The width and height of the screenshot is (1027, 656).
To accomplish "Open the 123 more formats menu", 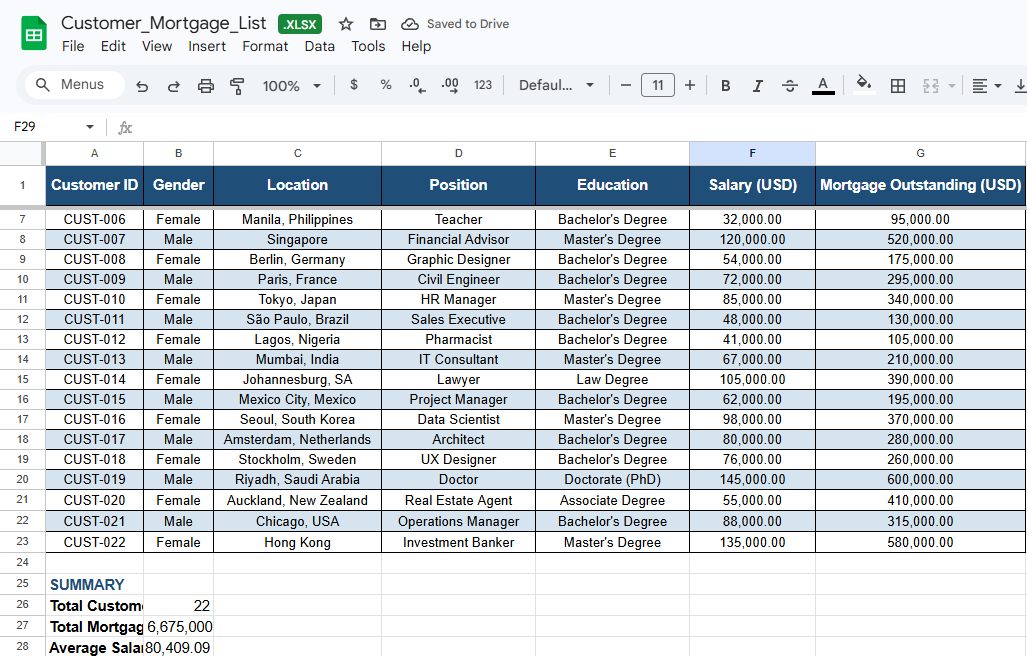I will tap(483, 85).
